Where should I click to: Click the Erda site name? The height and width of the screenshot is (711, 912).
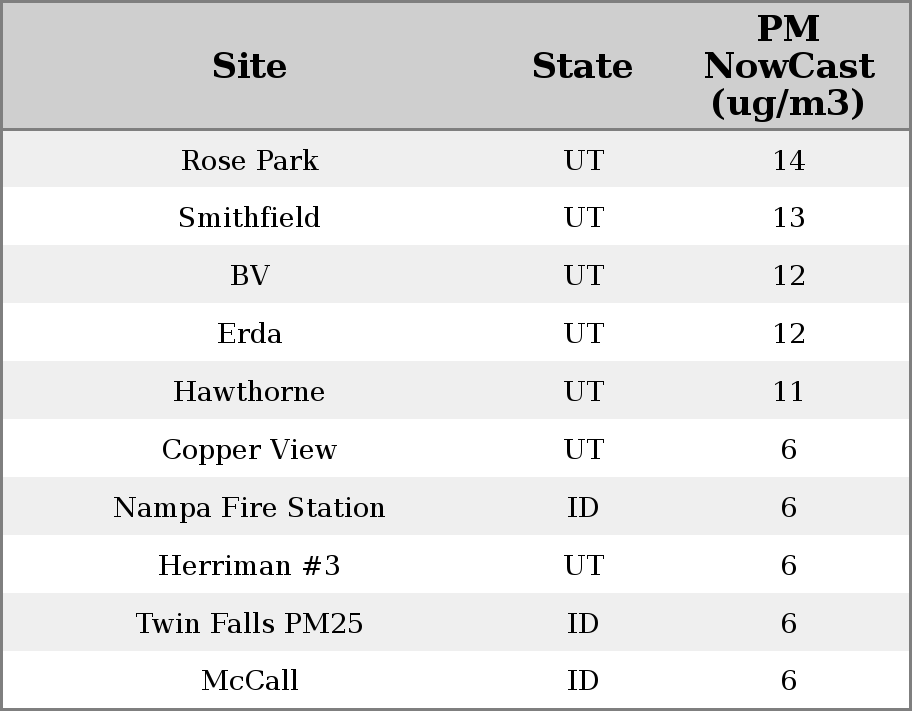(249, 334)
